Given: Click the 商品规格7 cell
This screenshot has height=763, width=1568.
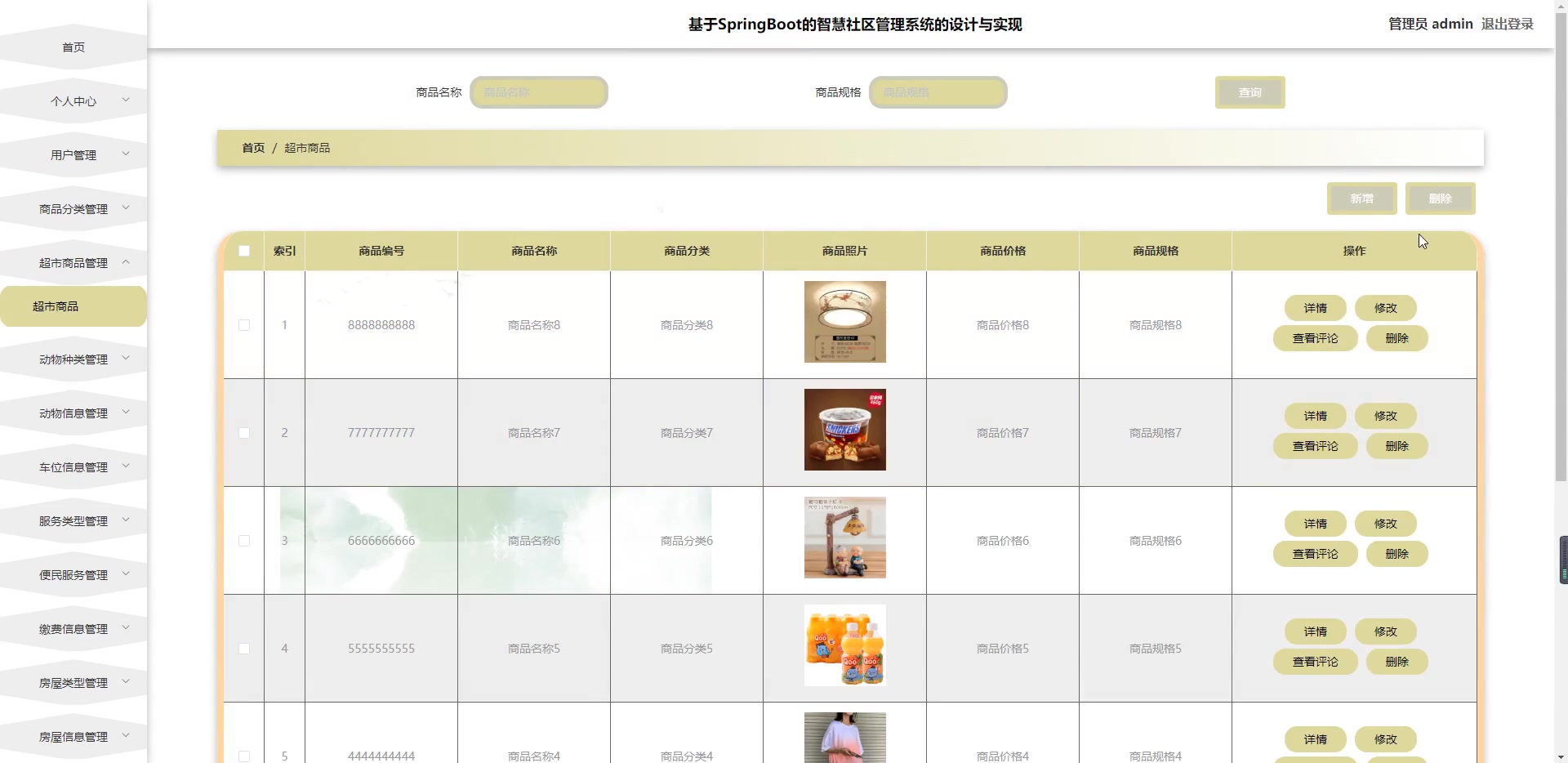Looking at the screenshot, I should click(1156, 433).
